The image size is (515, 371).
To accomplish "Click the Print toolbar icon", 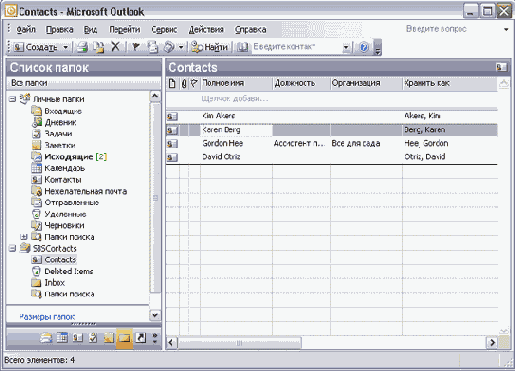I will [82, 47].
